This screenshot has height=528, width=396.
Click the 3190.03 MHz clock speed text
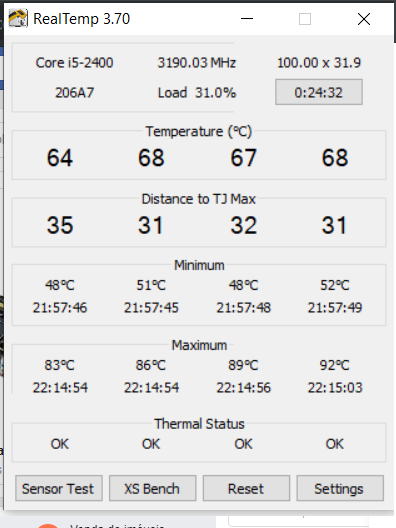pos(197,63)
